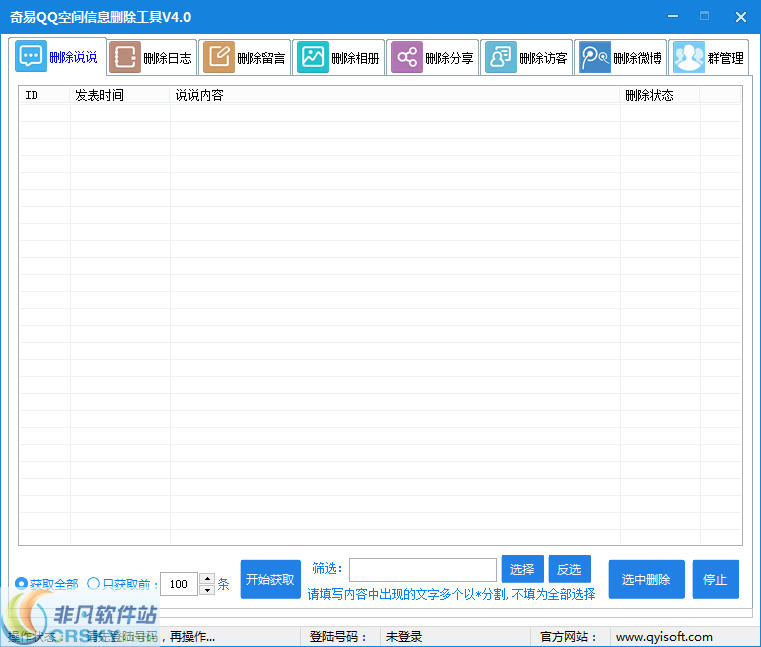Open the www.qyisoft.com website link

(664, 636)
